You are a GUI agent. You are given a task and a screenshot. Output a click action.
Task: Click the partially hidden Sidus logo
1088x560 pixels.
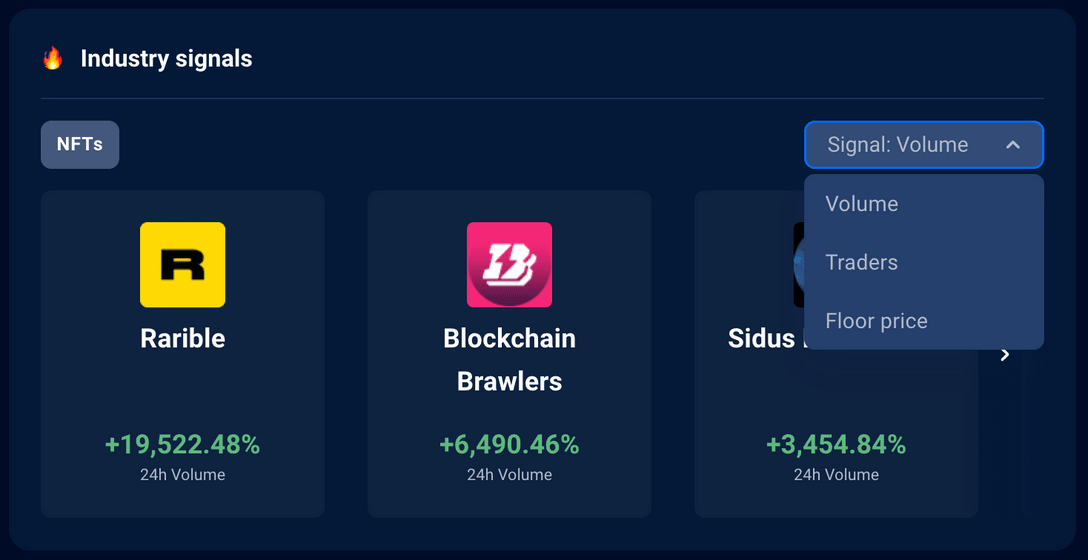[x=799, y=265]
